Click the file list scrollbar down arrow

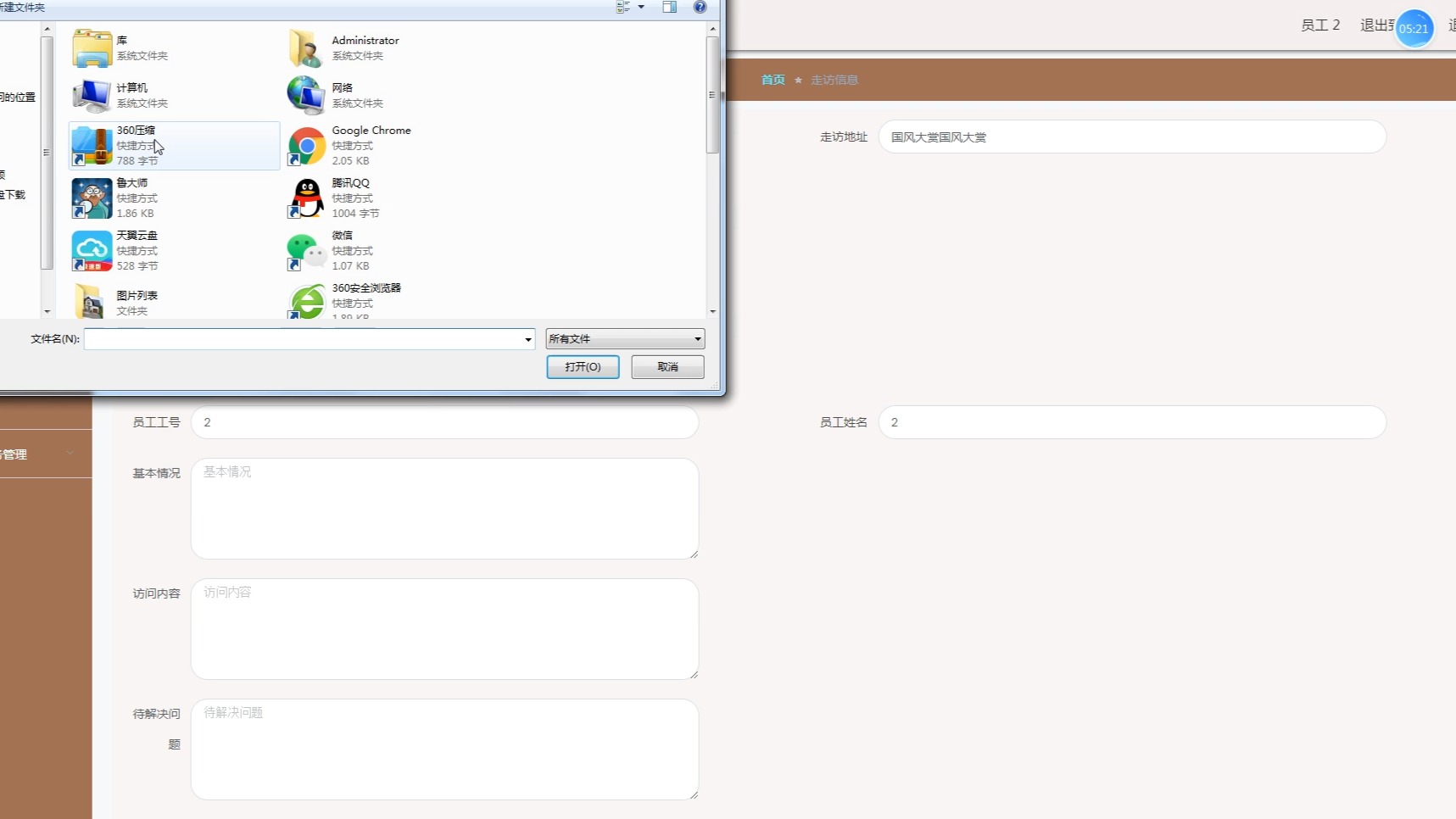pyautogui.click(x=712, y=311)
